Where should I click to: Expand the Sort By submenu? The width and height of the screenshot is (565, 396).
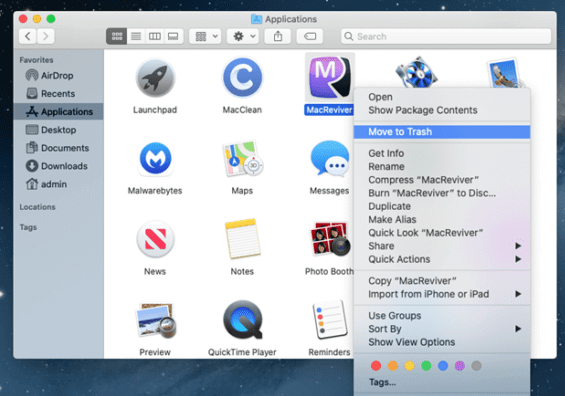(x=442, y=329)
